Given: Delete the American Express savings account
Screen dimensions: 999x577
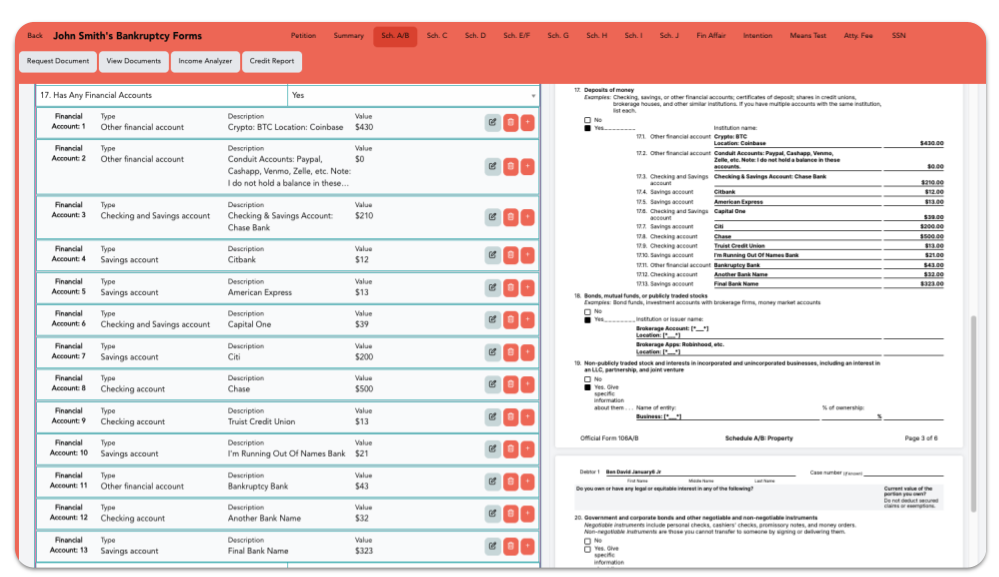Looking at the screenshot, I should pyautogui.click(x=510, y=287).
